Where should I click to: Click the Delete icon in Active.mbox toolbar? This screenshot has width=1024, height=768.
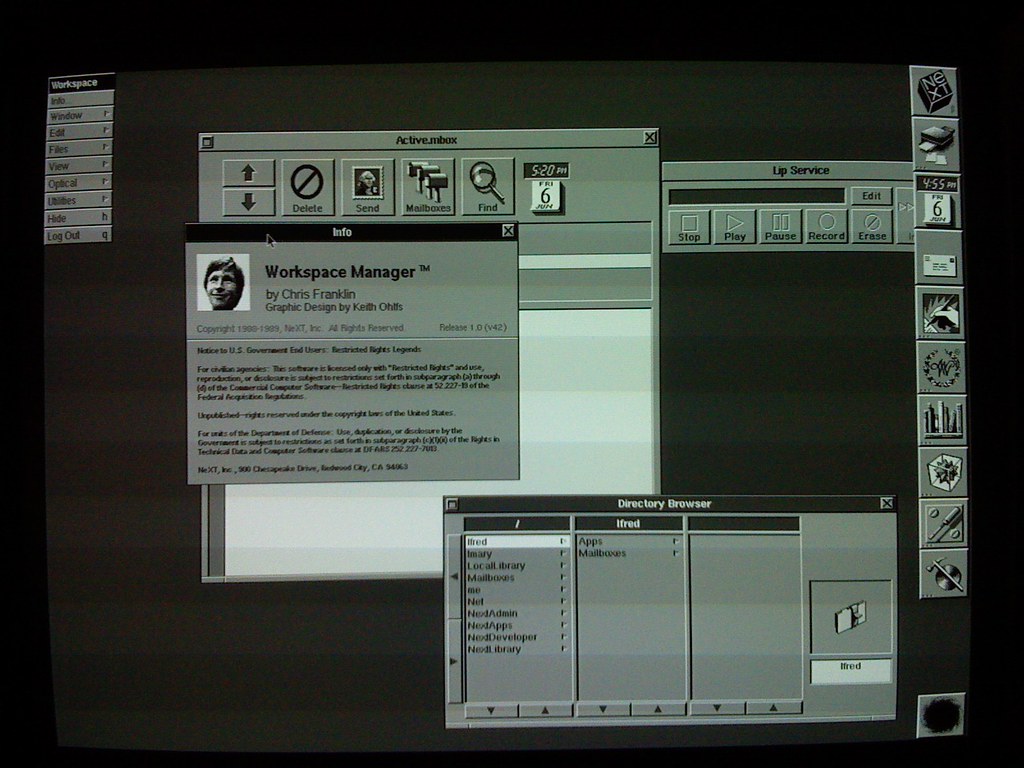[x=307, y=187]
